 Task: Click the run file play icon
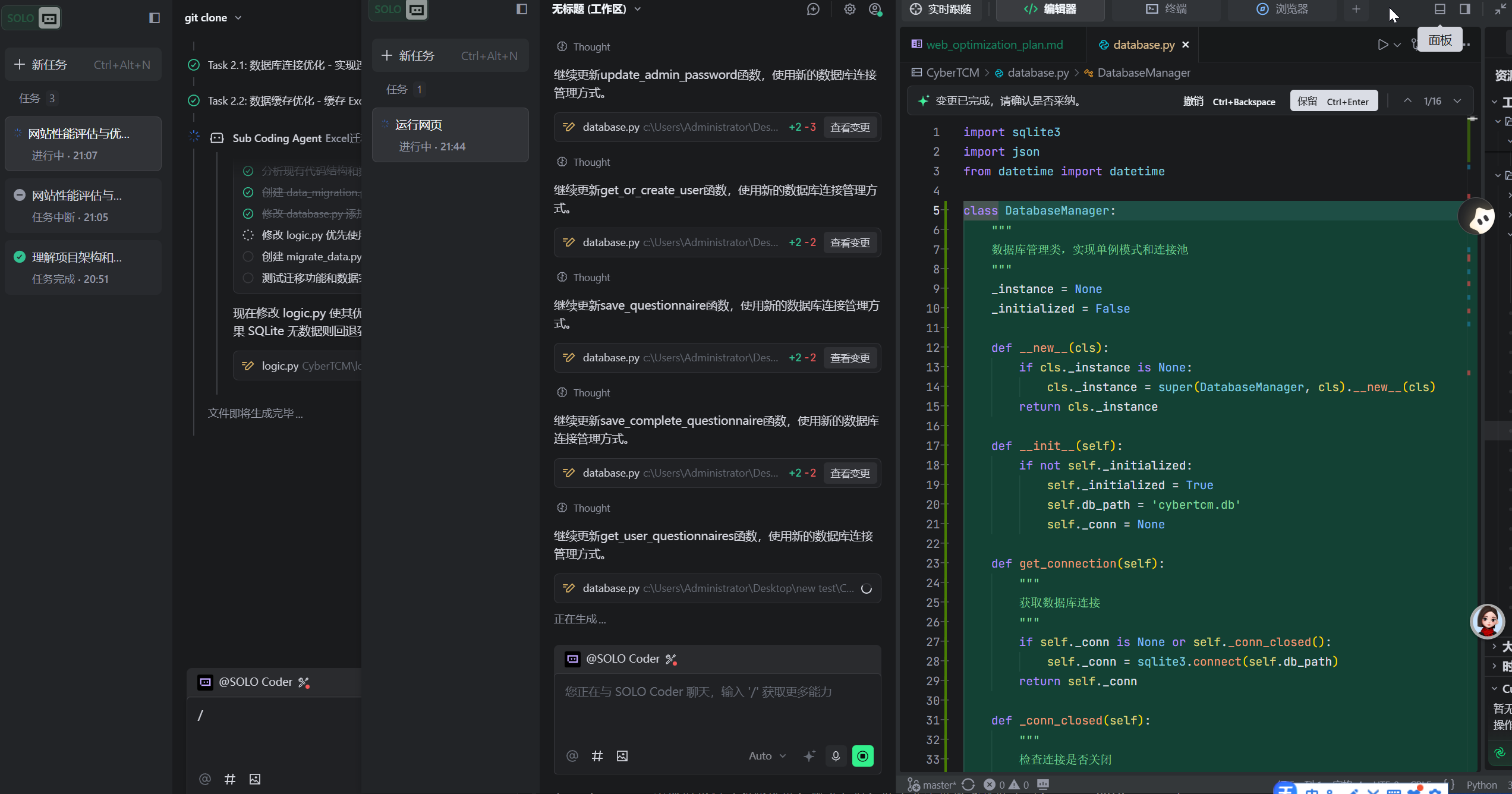pyautogui.click(x=1382, y=45)
